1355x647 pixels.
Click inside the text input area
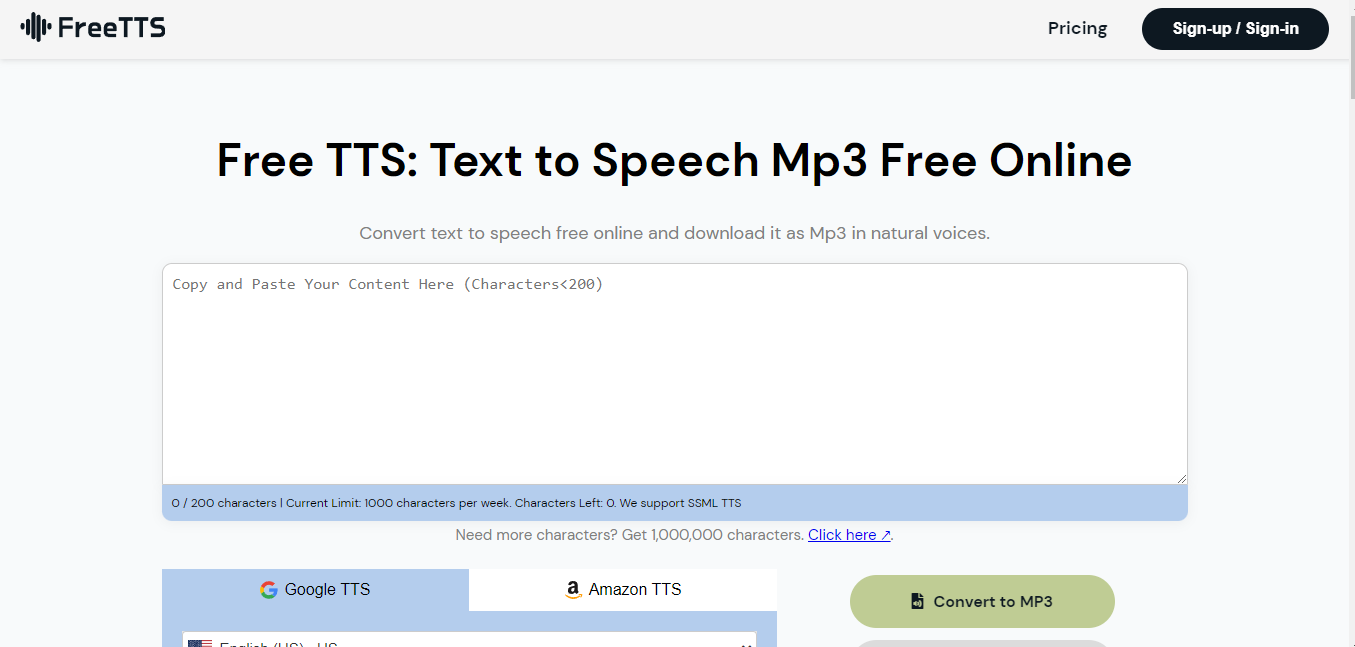tap(674, 375)
